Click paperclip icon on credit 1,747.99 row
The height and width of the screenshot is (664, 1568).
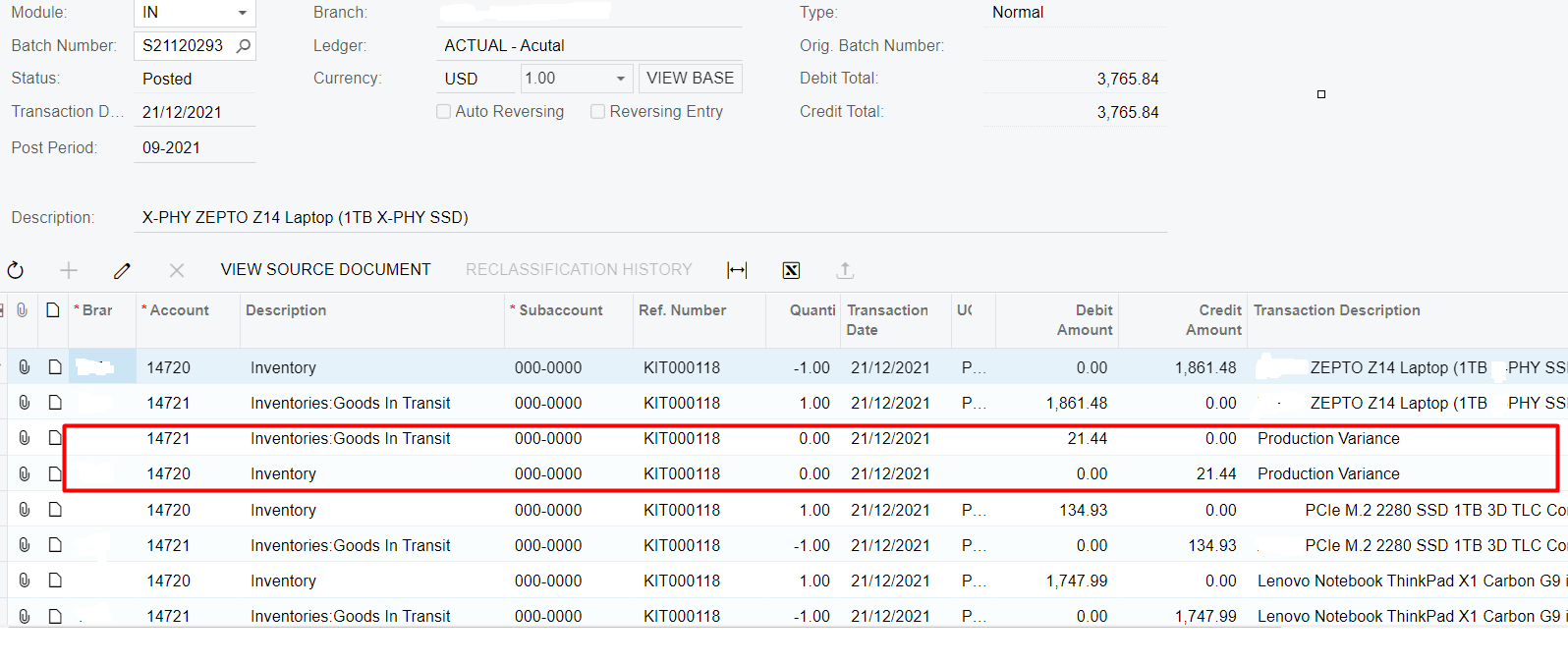click(25, 616)
